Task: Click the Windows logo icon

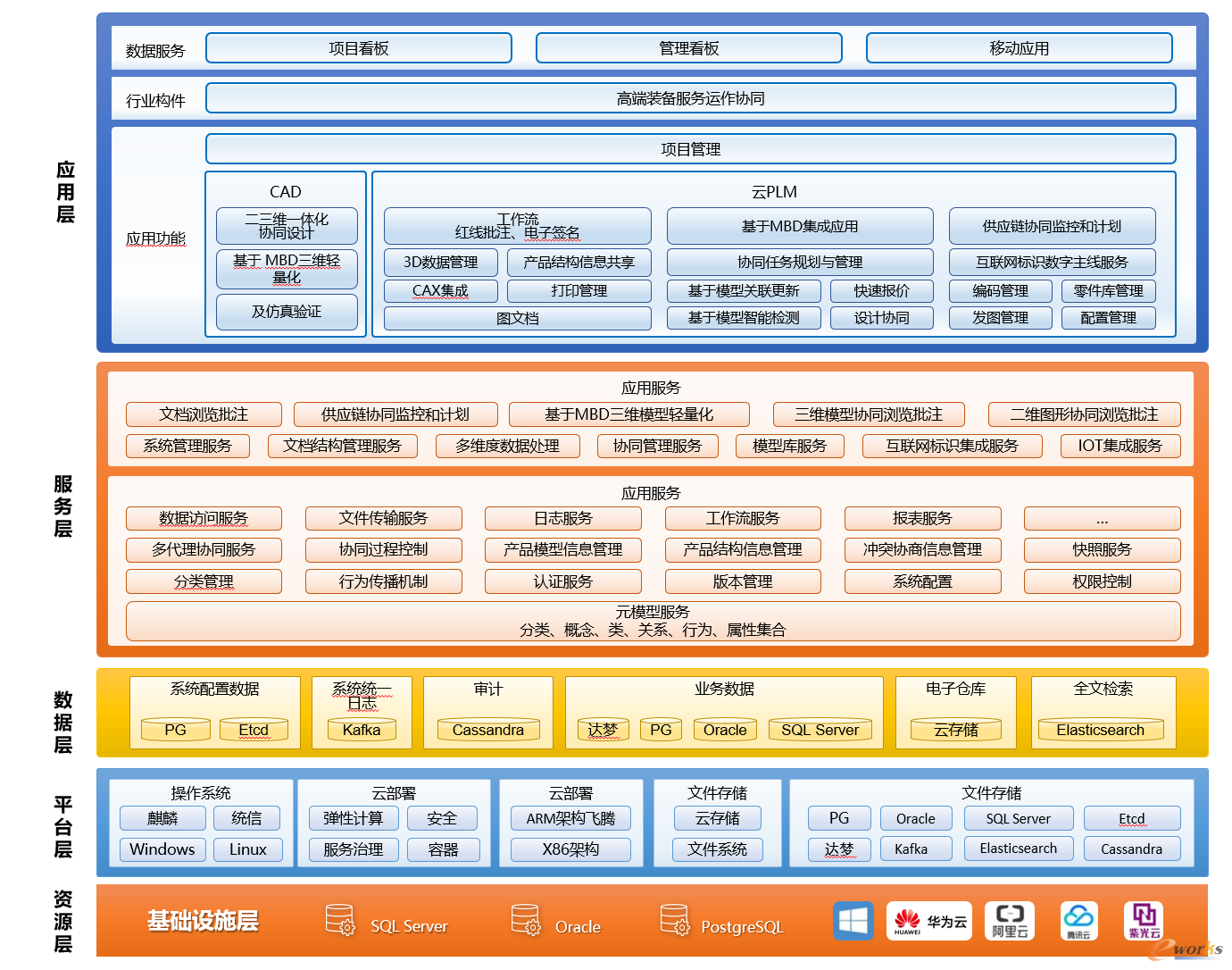Action: coord(853,921)
